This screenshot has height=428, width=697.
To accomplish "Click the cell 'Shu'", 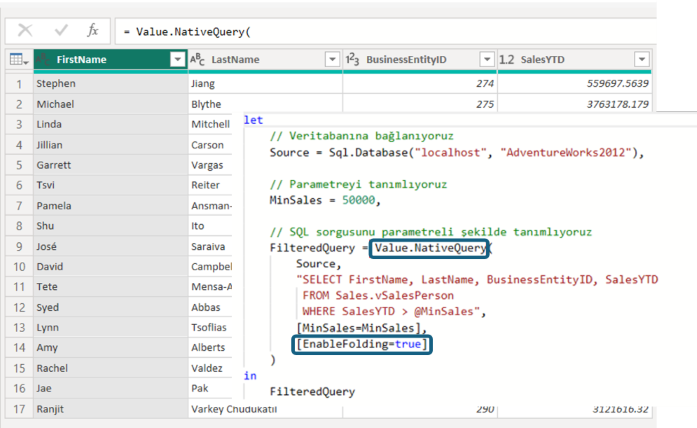I will click(110, 226).
